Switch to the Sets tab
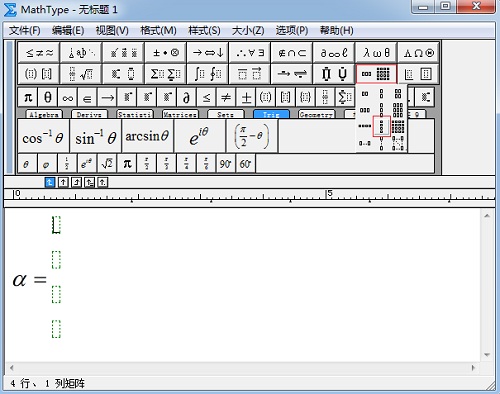The height and width of the screenshot is (394, 500). coord(226,114)
